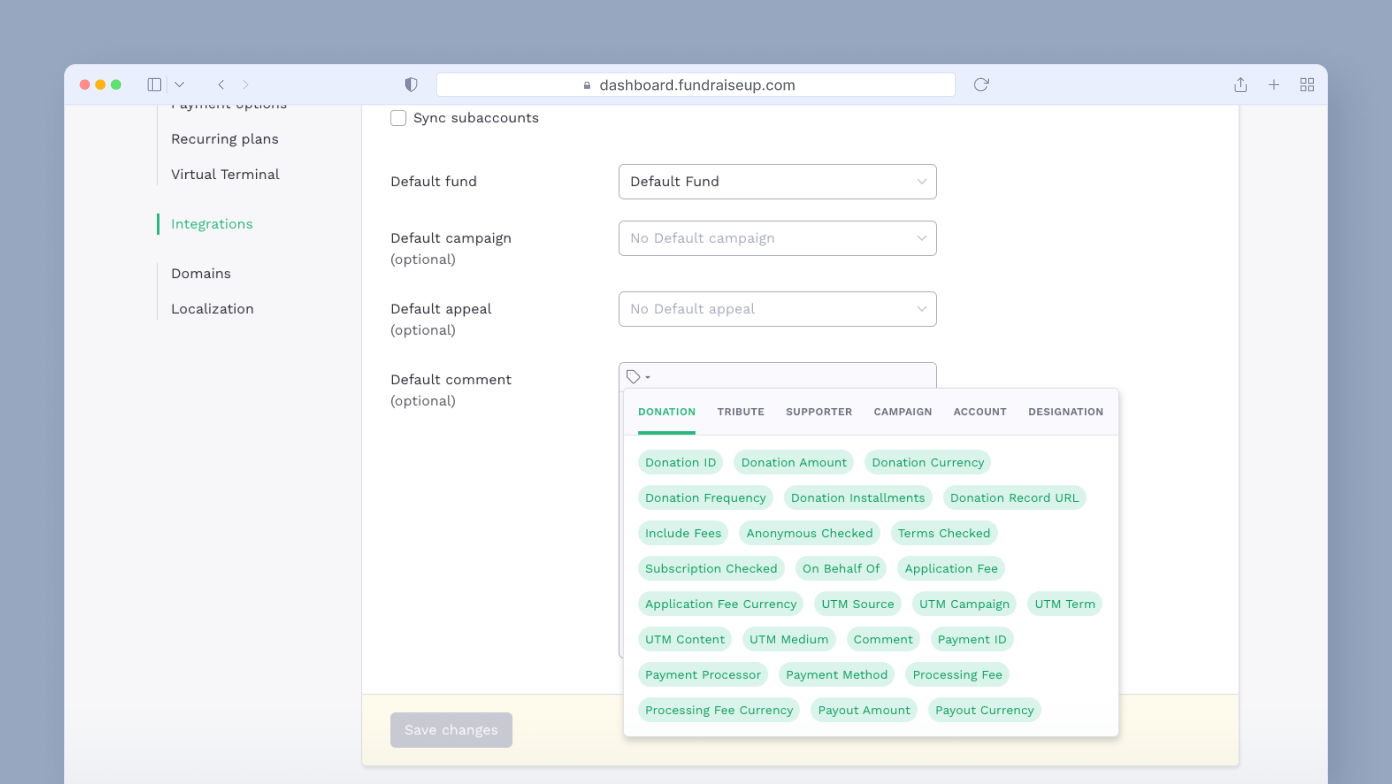Image resolution: width=1392 pixels, height=784 pixels.
Task: Insert the UTM Term tag
Action: [1065, 604]
